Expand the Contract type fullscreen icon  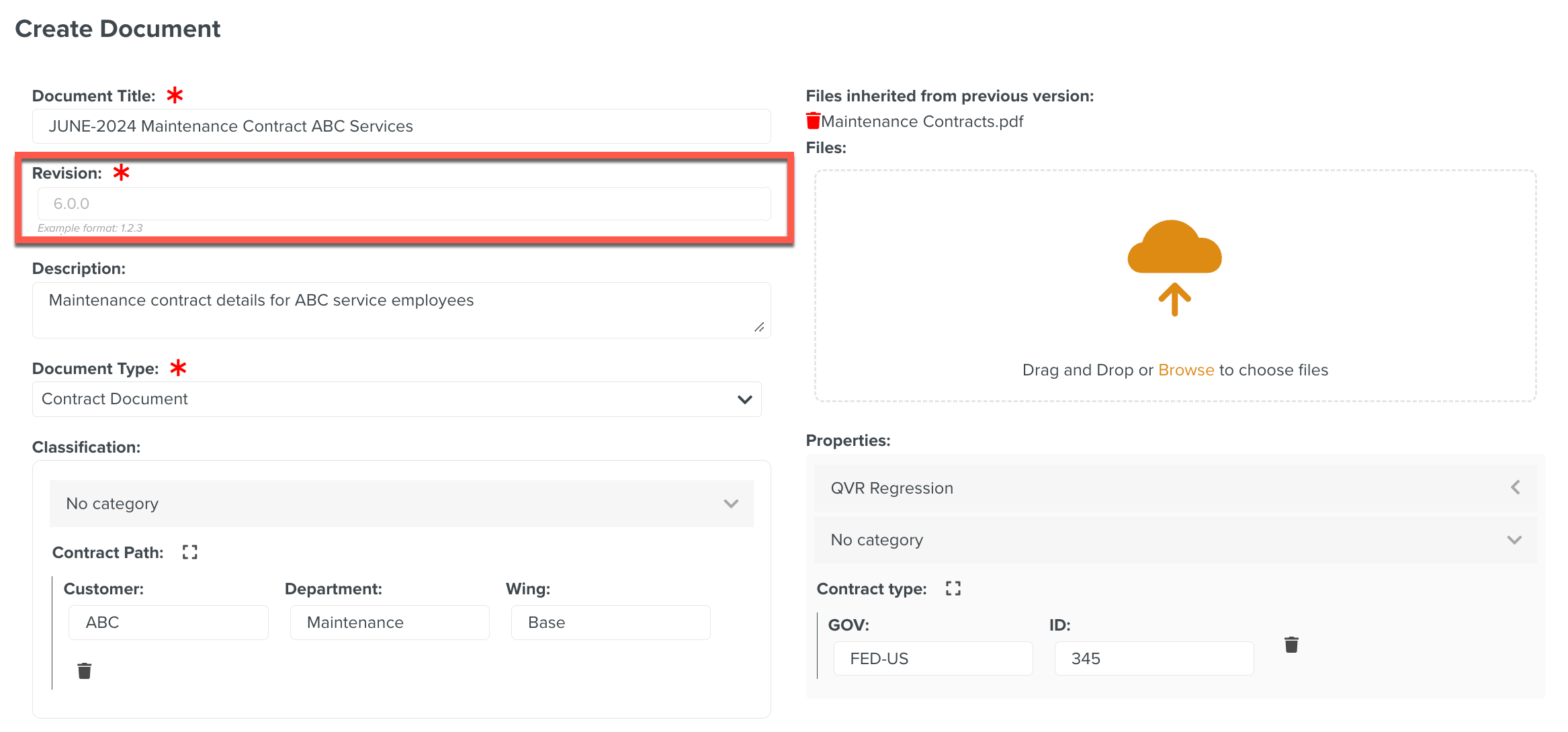click(x=953, y=588)
